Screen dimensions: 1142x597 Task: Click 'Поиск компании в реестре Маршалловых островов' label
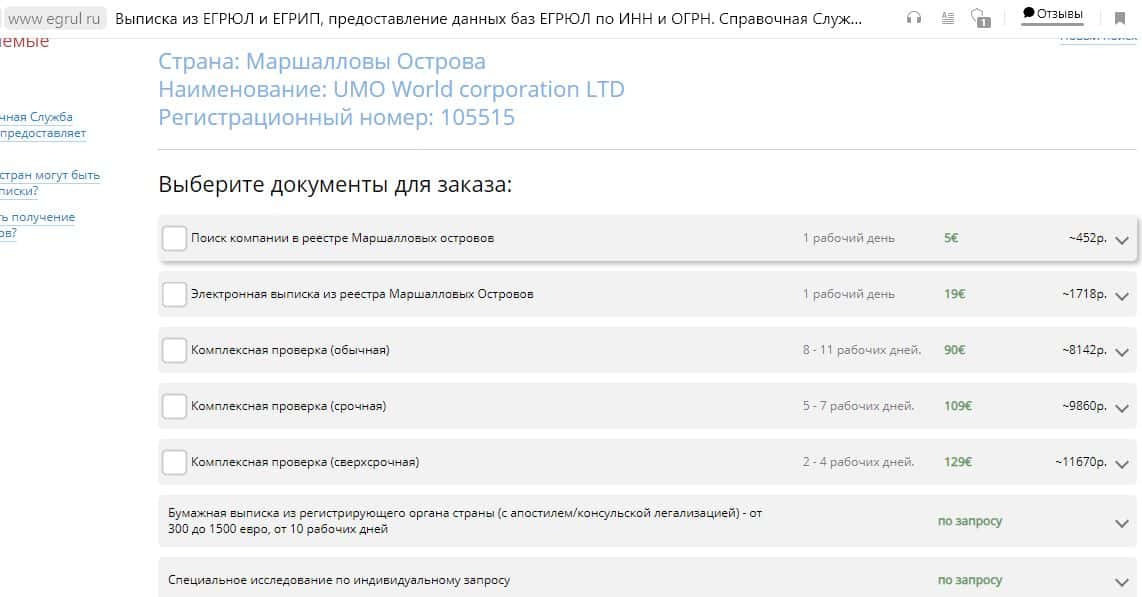(x=342, y=238)
